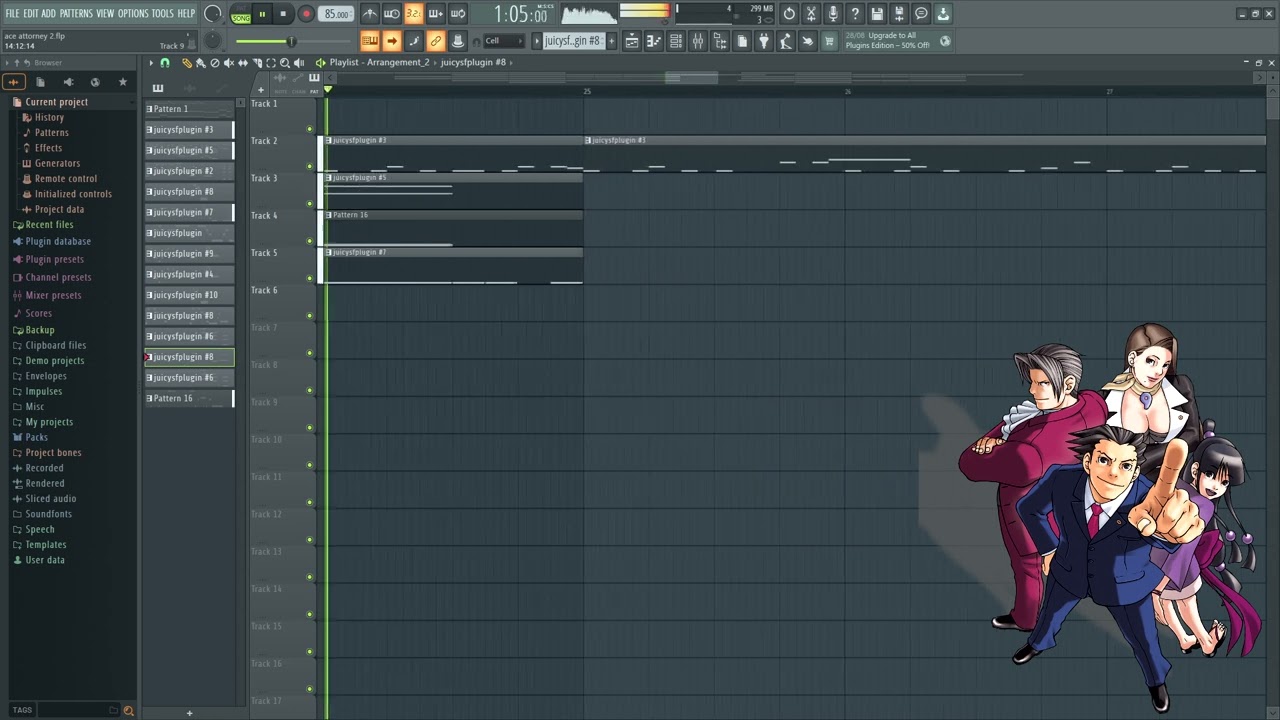The height and width of the screenshot is (720, 1280).
Task: Open the audio editor scissors icon
Action: (x=811, y=14)
